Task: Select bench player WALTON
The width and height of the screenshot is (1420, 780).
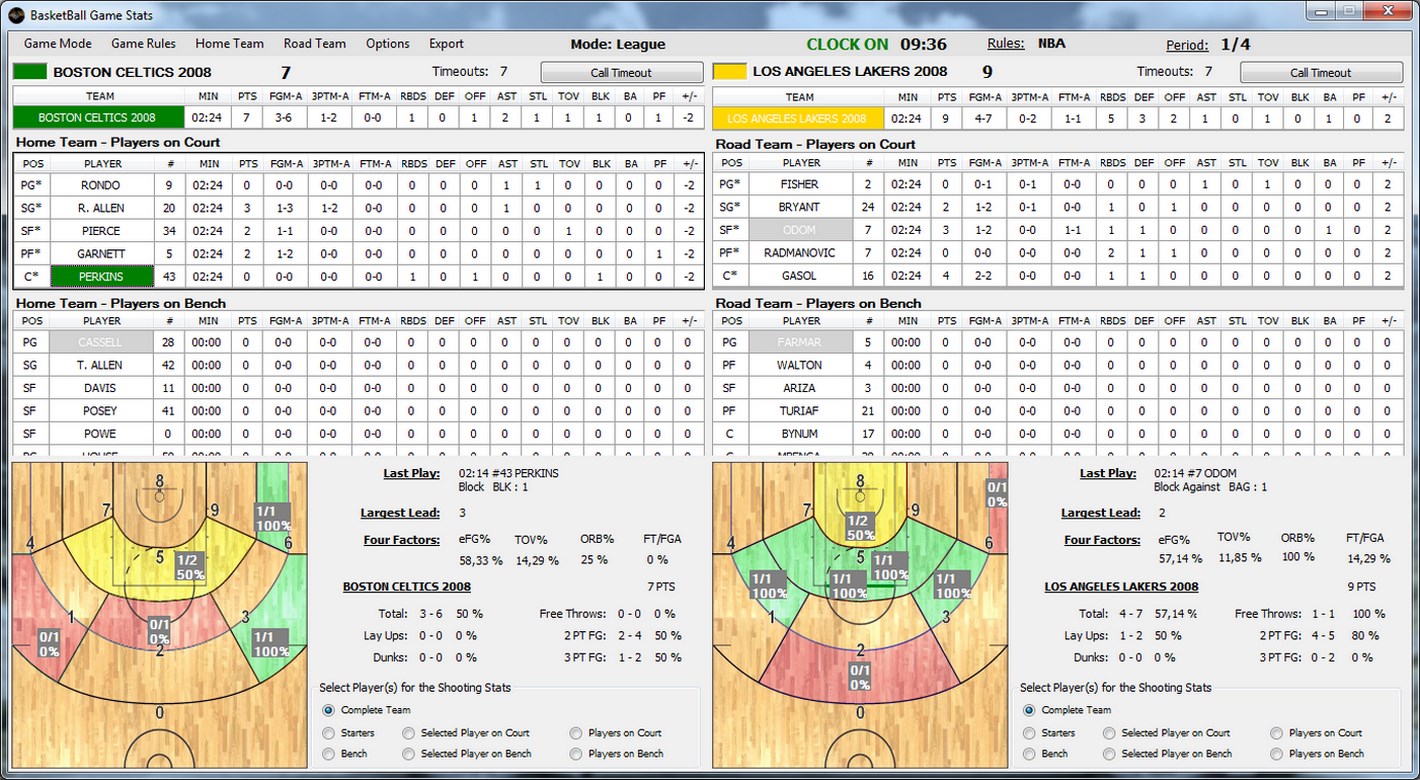Action: (x=800, y=365)
